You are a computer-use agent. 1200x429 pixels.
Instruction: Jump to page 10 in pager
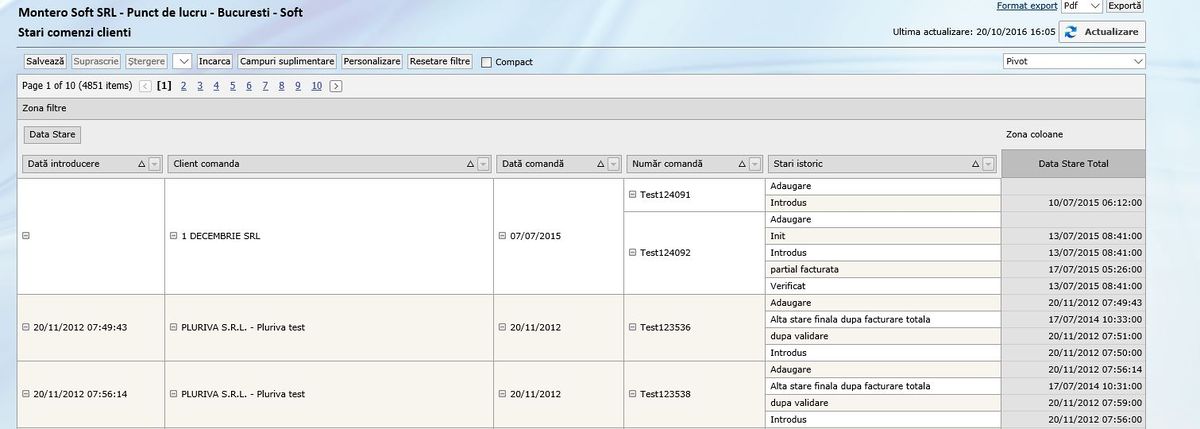316,86
